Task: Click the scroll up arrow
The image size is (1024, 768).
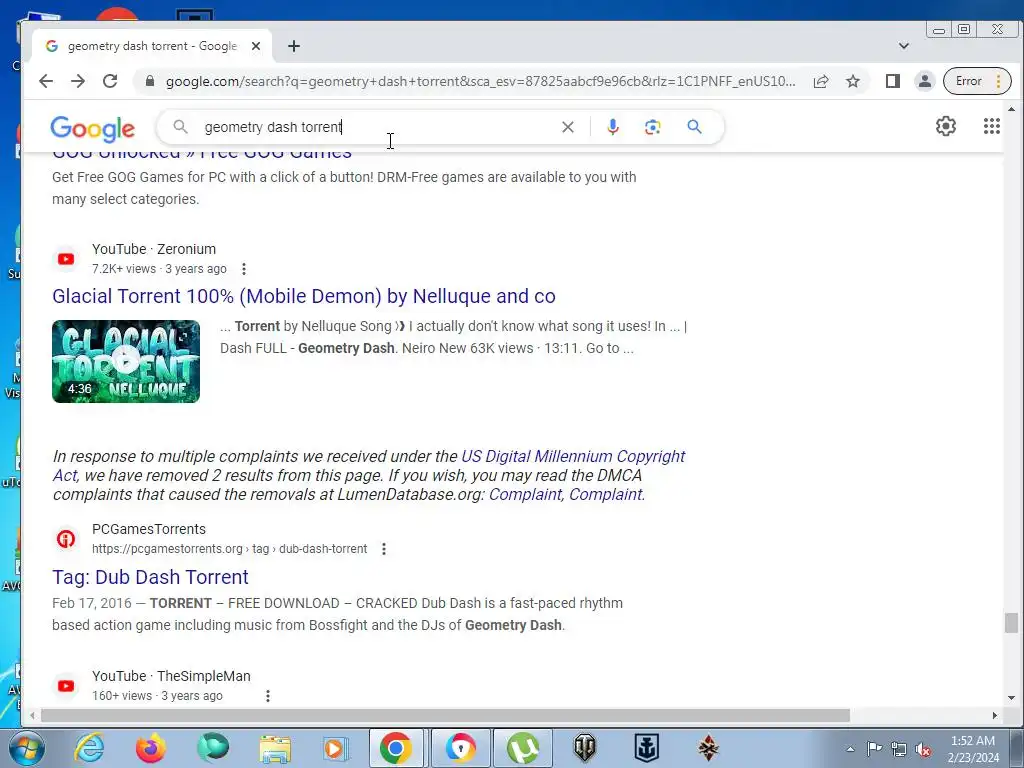Action: point(1011,109)
